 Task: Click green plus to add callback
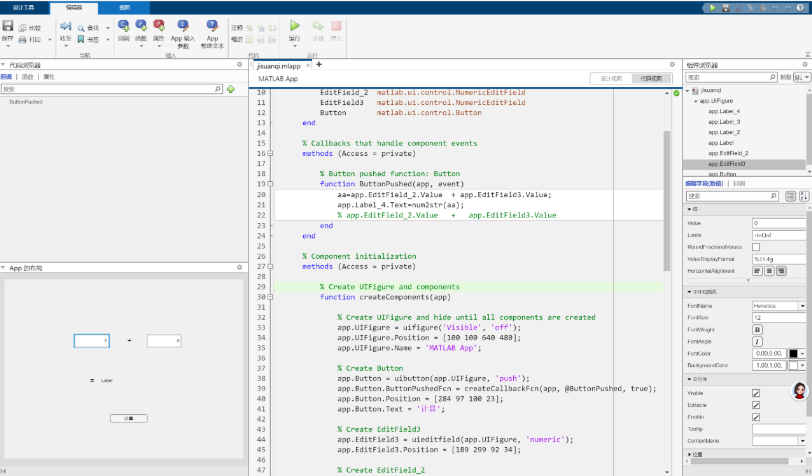point(231,89)
